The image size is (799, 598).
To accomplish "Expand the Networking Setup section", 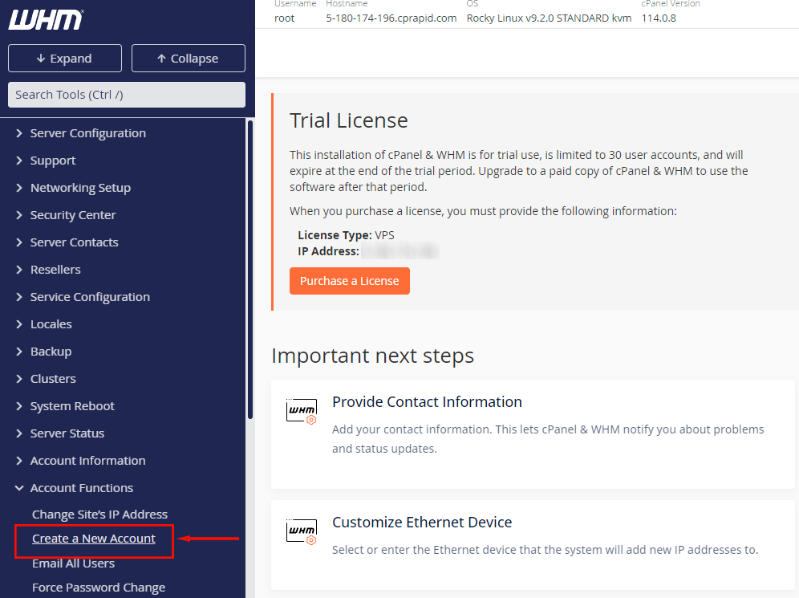I will (80, 188).
